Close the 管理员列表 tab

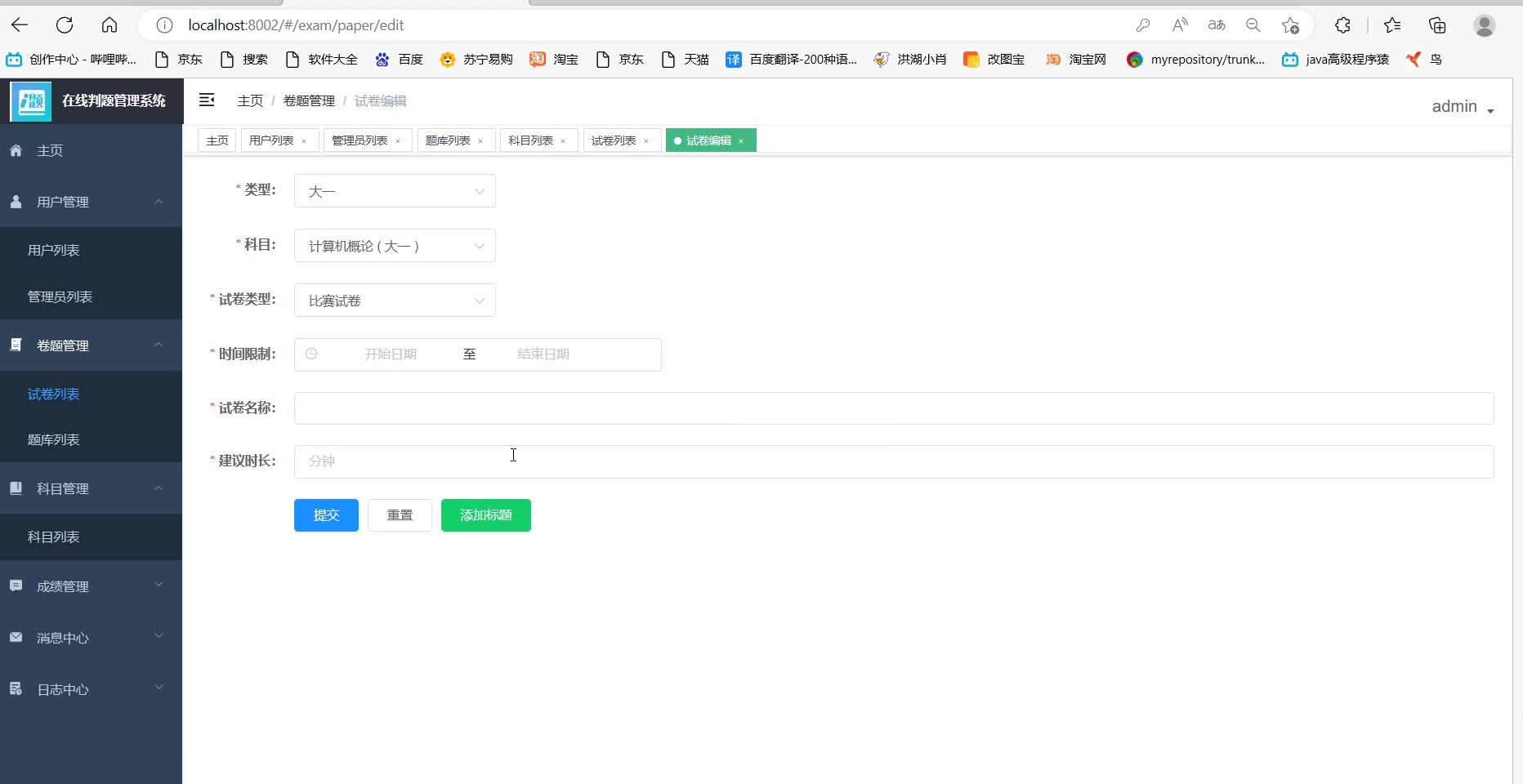[x=398, y=141]
